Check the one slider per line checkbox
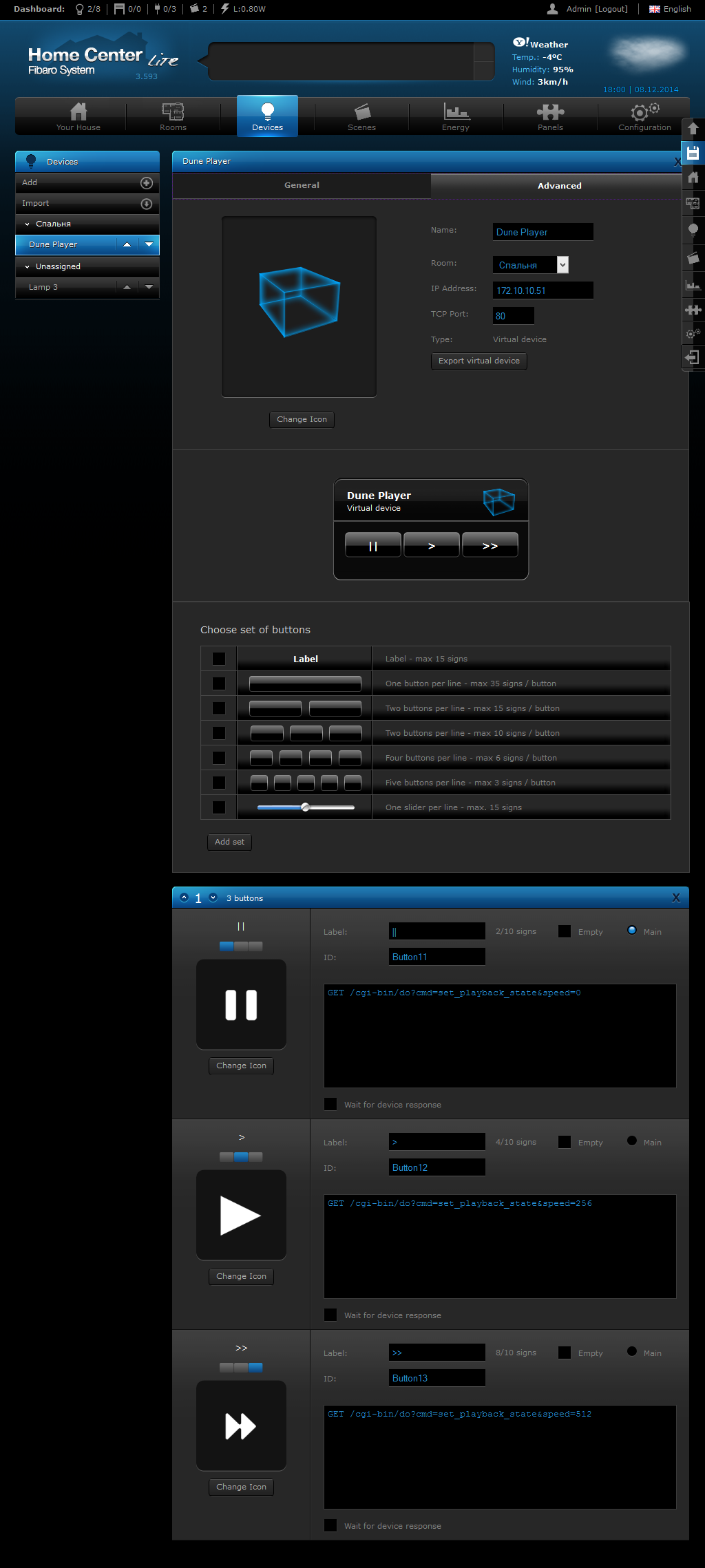 point(219,807)
